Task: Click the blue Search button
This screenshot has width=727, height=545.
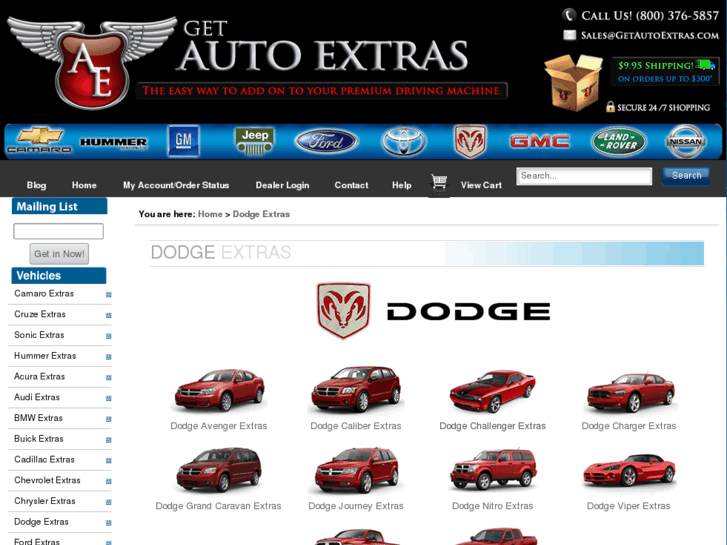Action: [x=686, y=176]
